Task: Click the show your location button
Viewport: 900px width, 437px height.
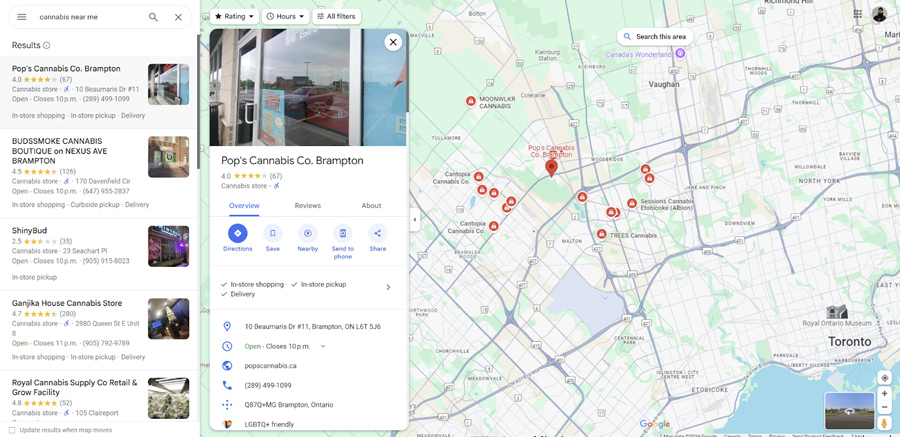Action: click(x=885, y=378)
